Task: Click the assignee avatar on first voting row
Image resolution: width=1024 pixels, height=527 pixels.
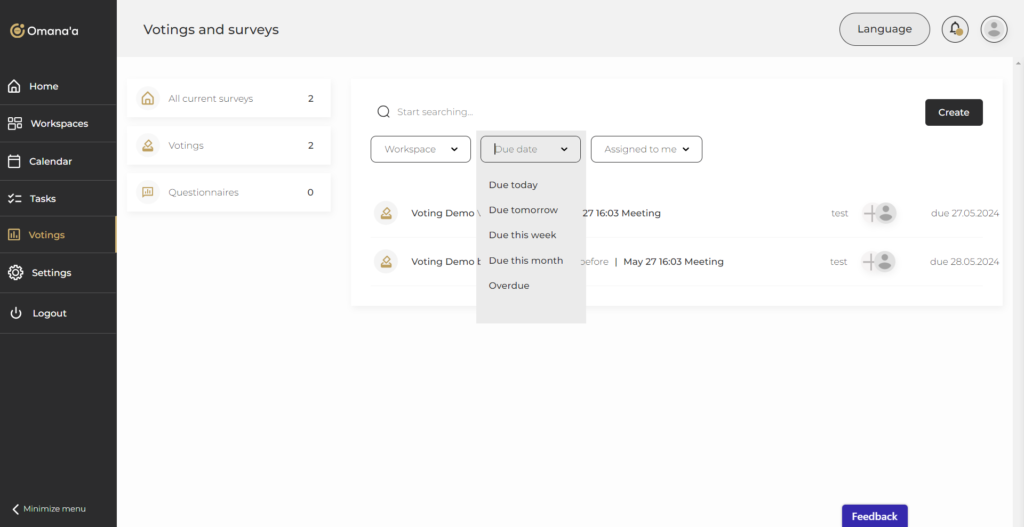Action: (884, 212)
